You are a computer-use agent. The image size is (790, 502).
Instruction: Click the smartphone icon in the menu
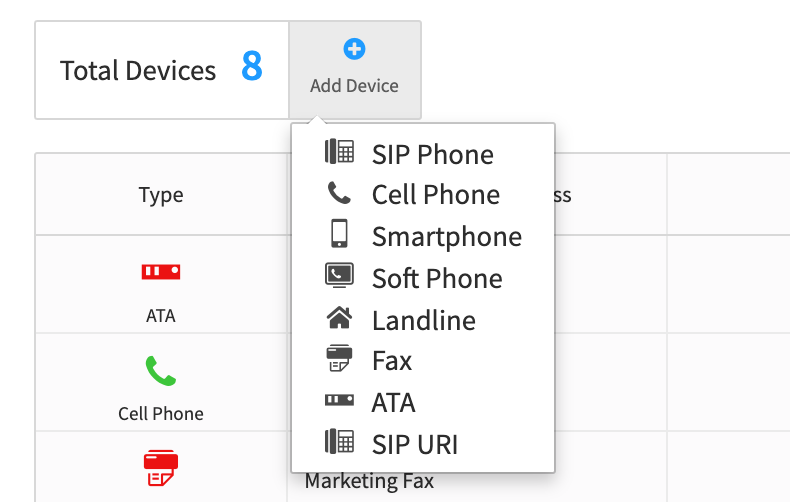(339, 233)
